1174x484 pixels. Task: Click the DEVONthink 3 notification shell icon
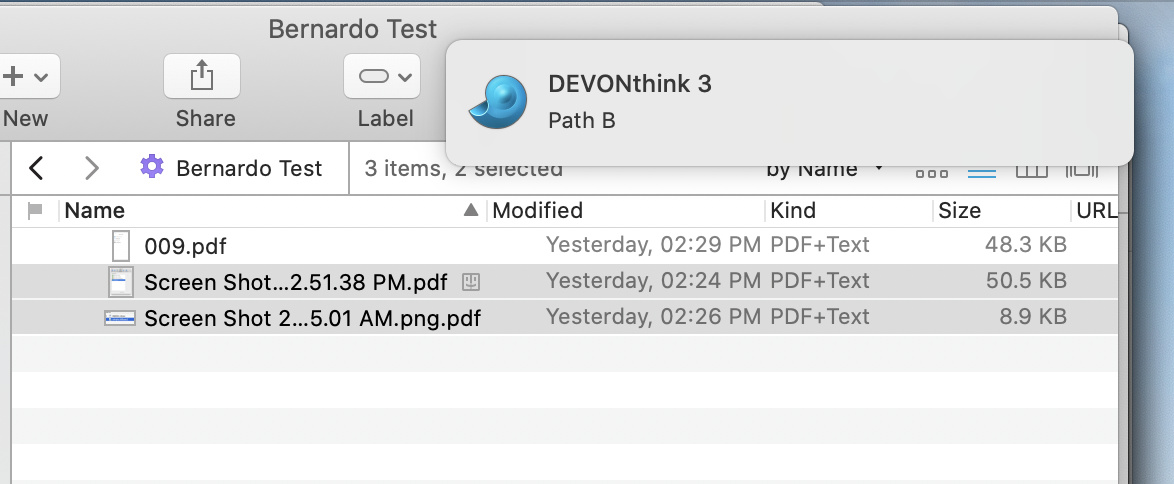[x=497, y=102]
